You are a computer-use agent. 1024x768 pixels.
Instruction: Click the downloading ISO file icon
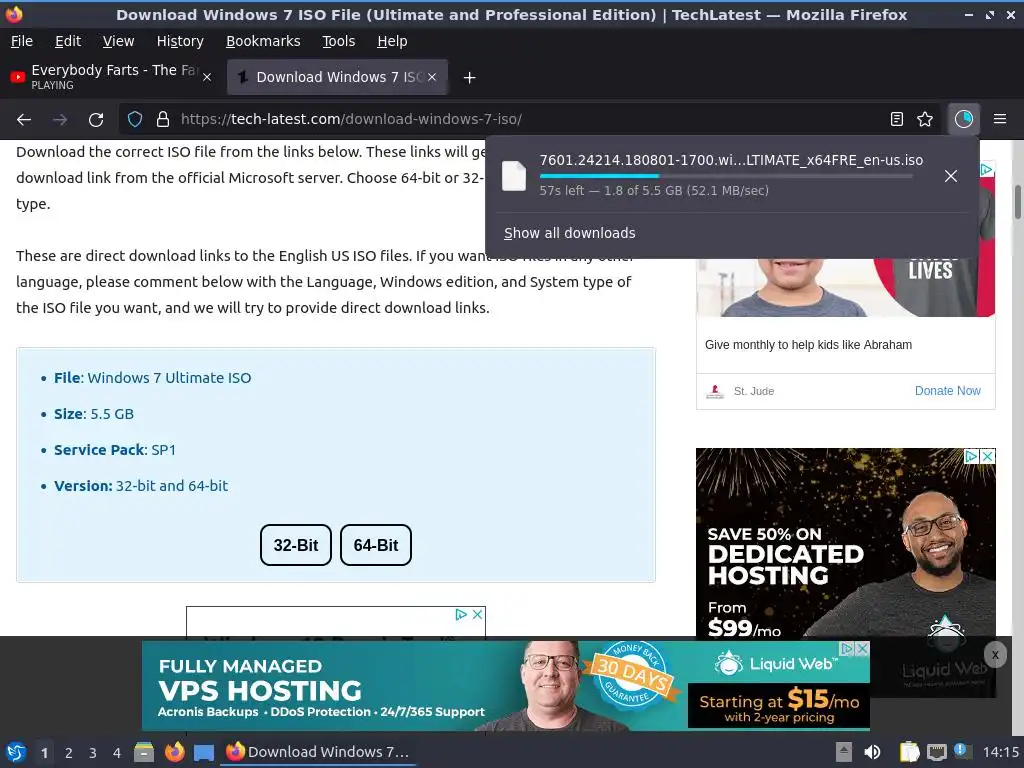pyautogui.click(x=513, y=176)
